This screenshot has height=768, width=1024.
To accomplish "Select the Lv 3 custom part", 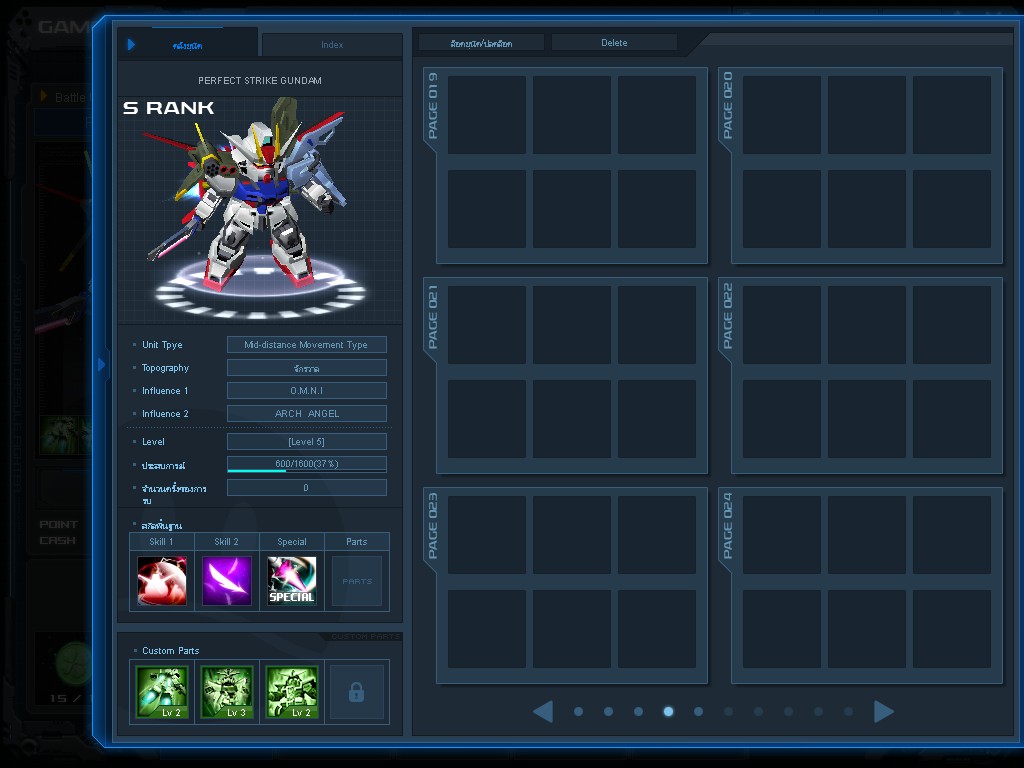I will [x=227, y=692].
